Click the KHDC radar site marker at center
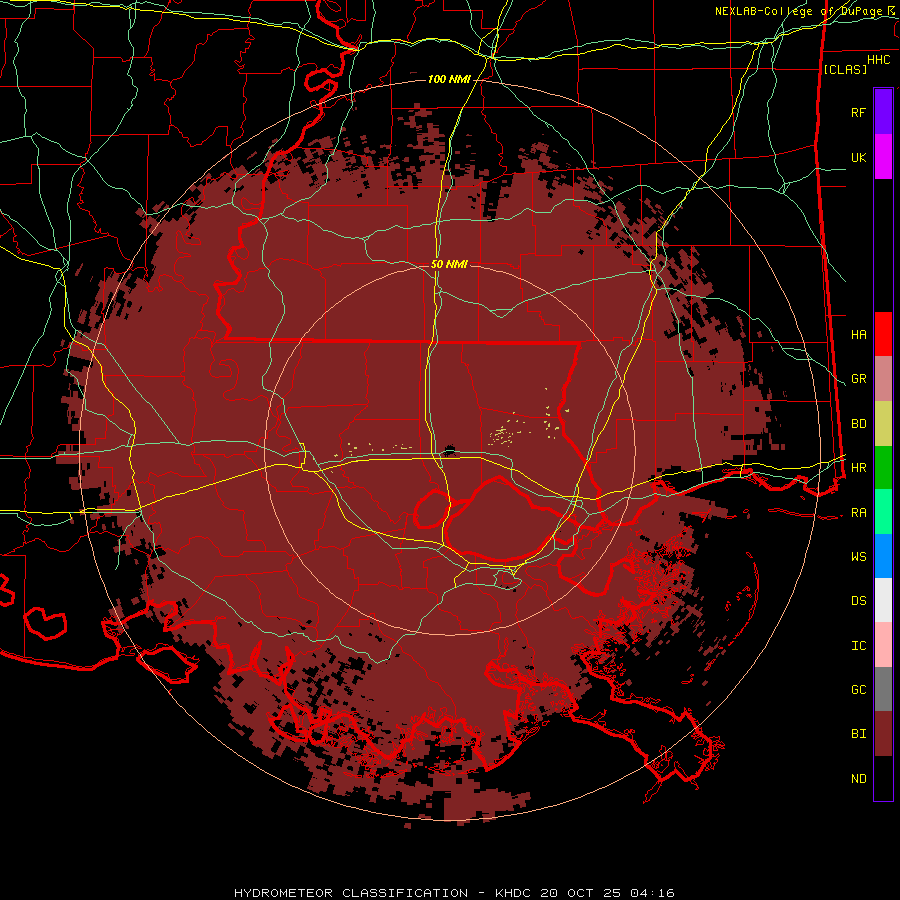The image size is (900, 900). point(449,451)
